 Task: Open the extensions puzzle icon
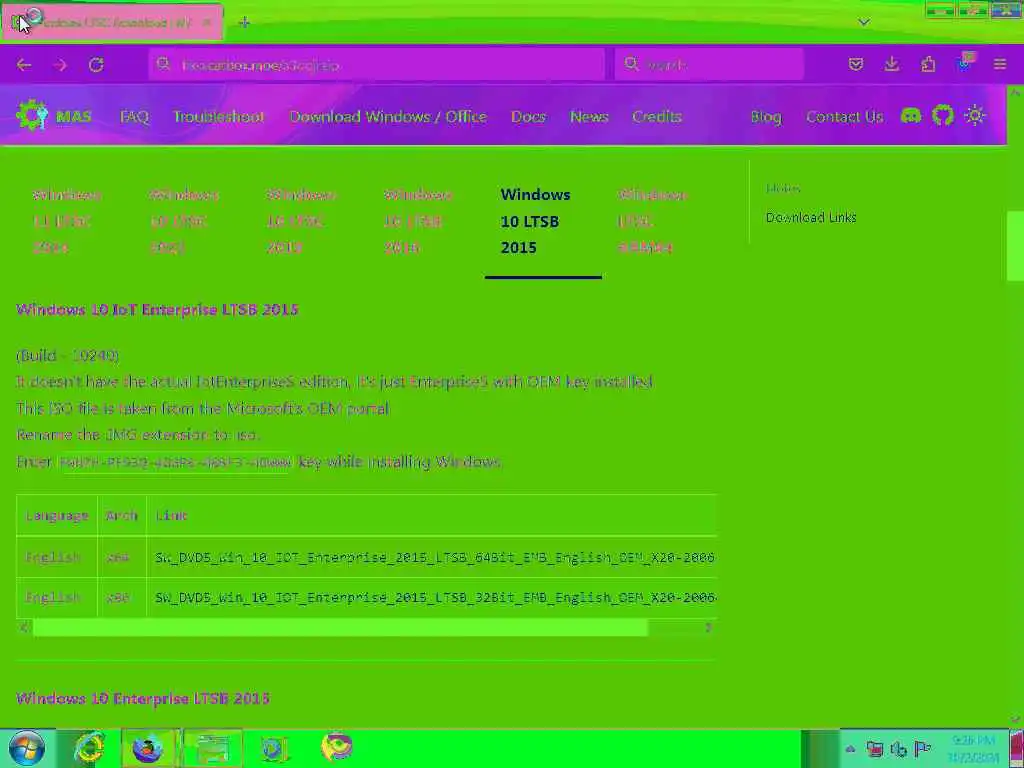point(928,64)
